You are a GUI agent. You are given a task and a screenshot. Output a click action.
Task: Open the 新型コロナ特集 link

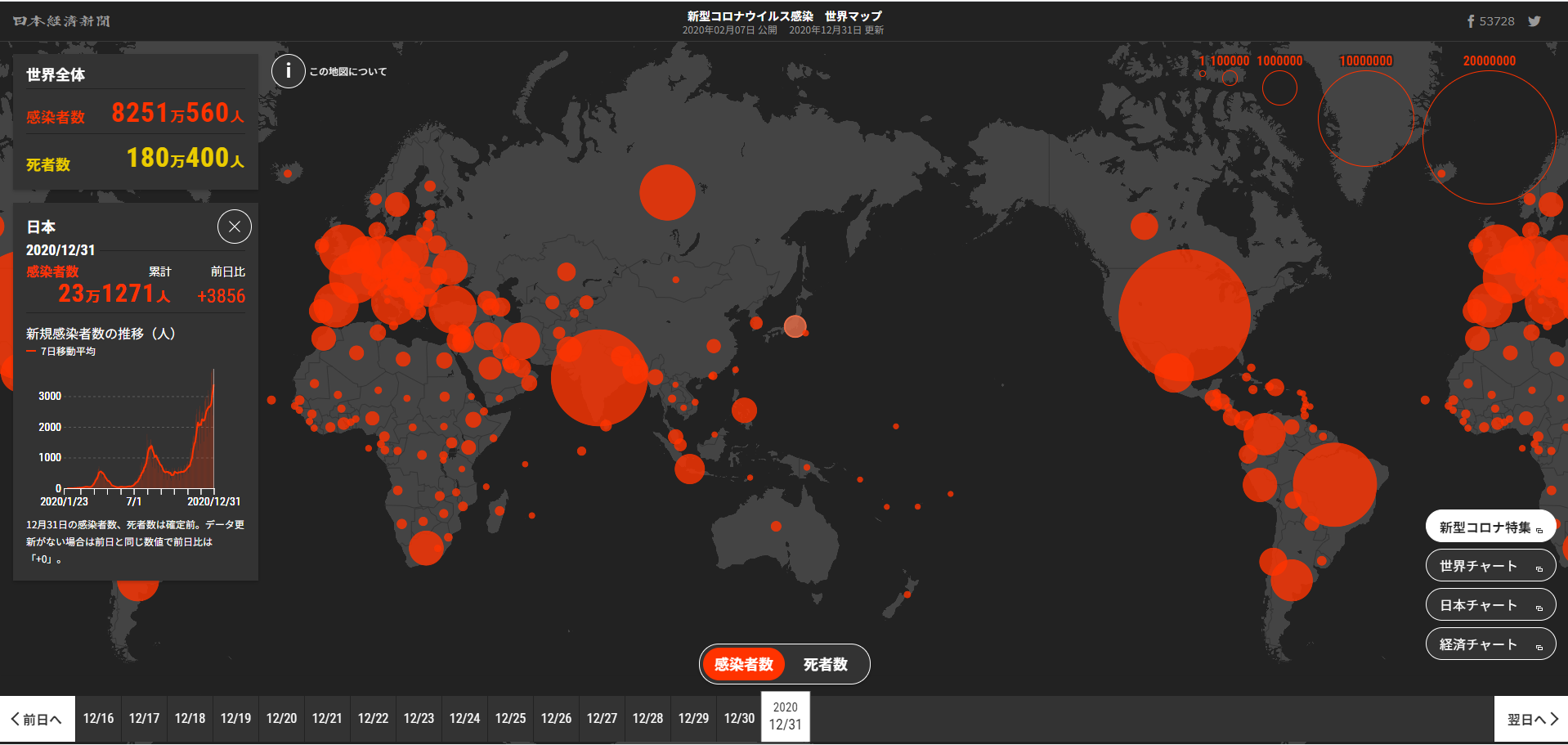[1490, 527]
